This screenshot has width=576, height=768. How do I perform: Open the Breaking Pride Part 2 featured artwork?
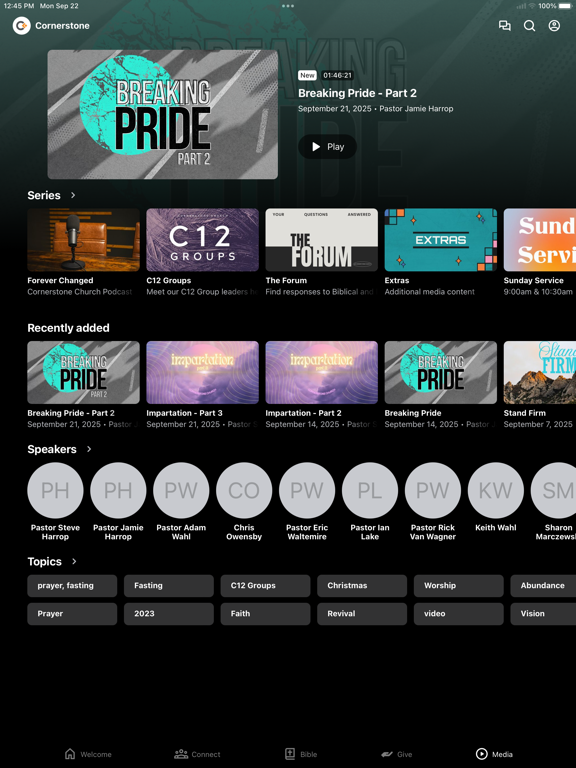tap(163, 114)
